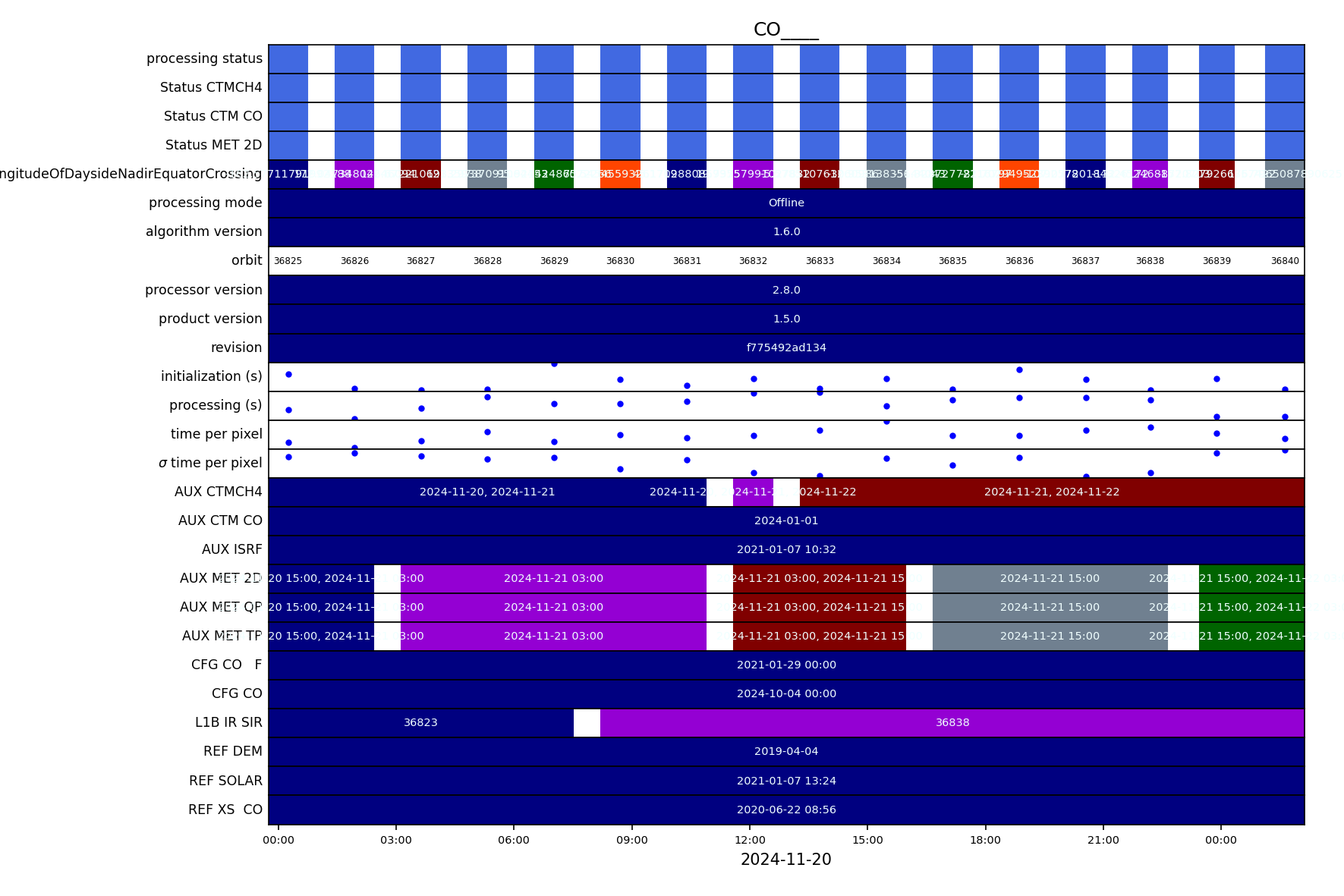
Task: Click the white gap in L1B IR SIR row
Action: click(x=587, y=723)
